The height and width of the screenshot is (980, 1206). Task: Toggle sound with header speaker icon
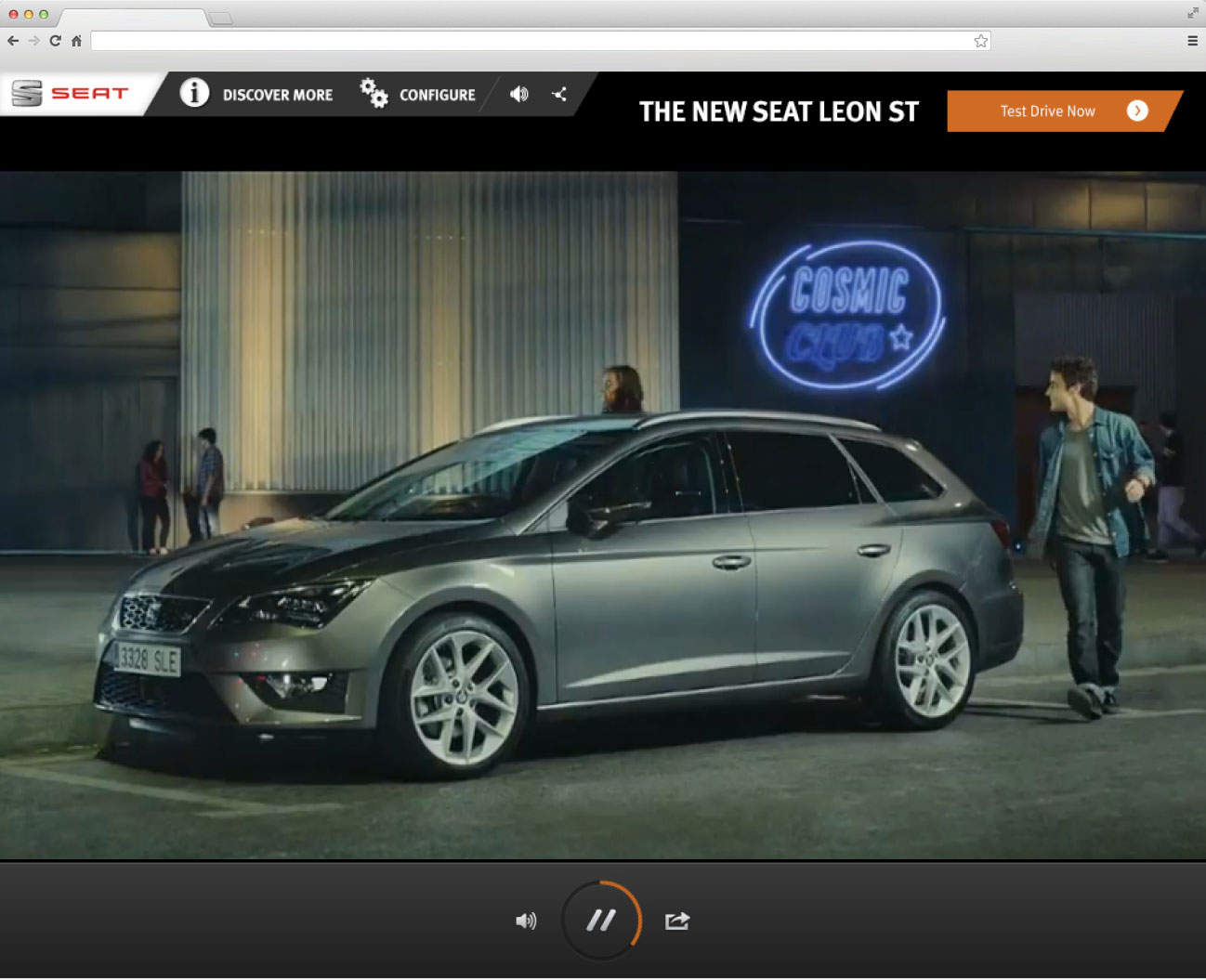coord(519,94)
